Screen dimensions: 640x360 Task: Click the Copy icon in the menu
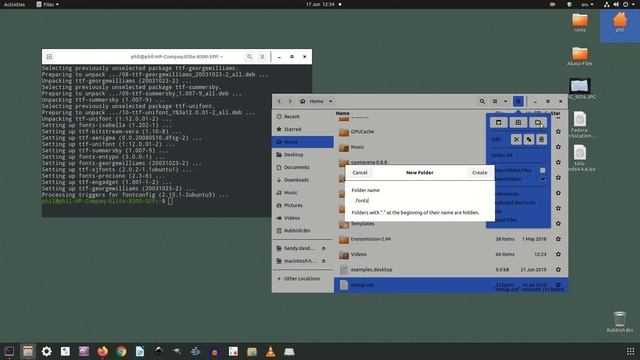point(529,140)
